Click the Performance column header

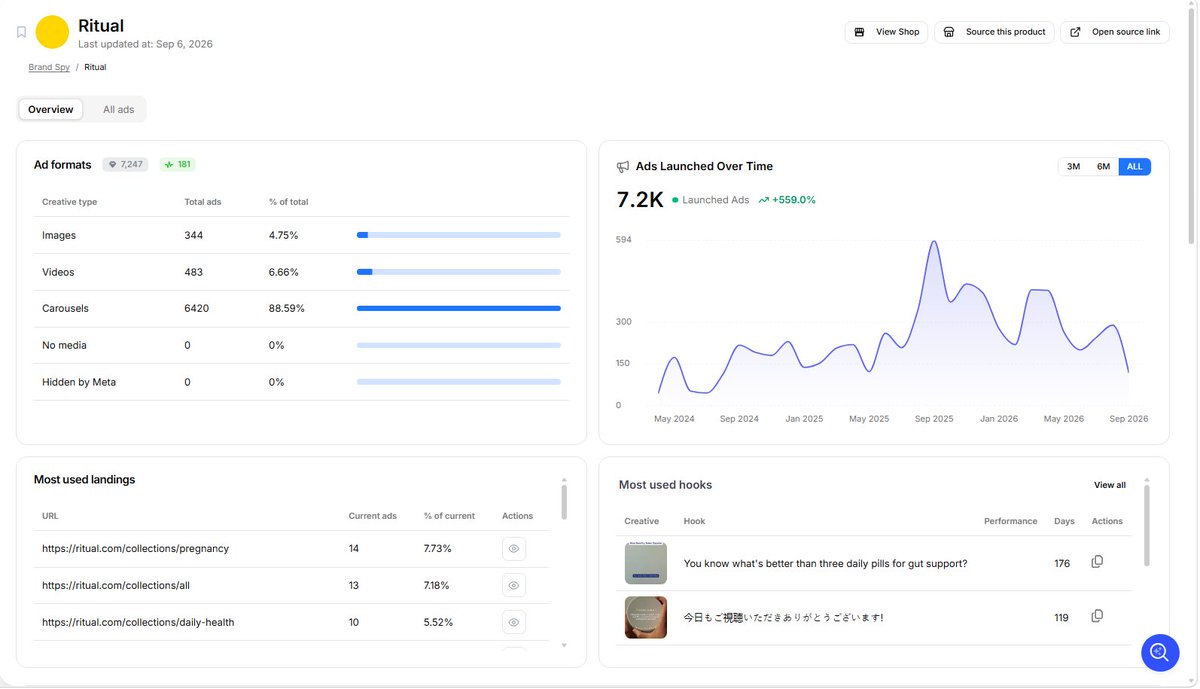[x=1010, y=521]
